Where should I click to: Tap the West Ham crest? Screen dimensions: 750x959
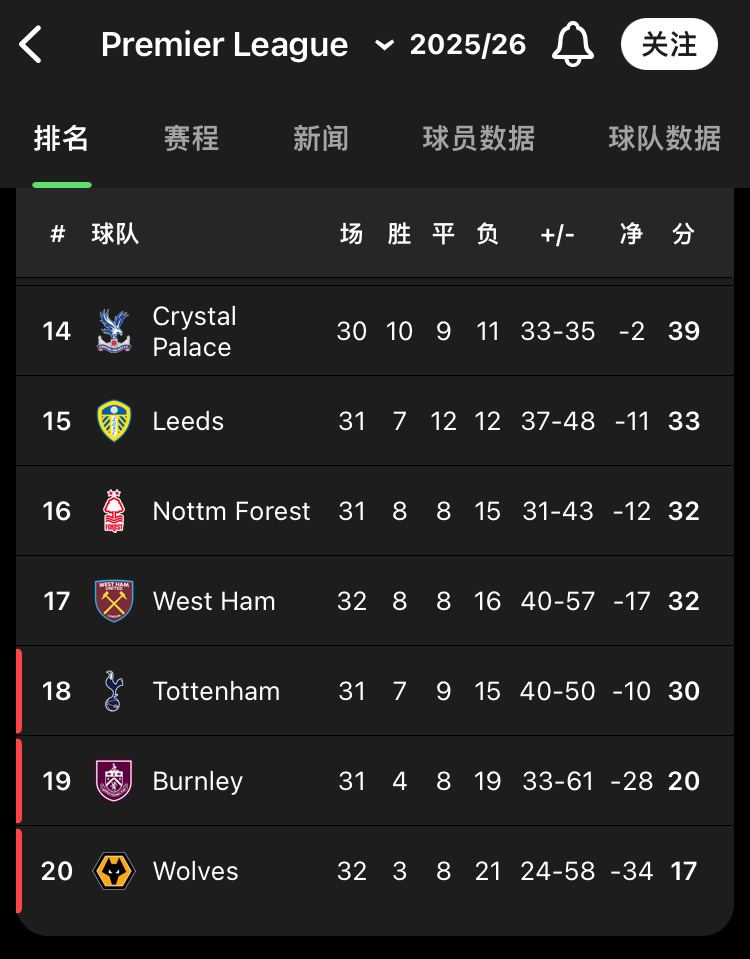[x=114, y=601]
